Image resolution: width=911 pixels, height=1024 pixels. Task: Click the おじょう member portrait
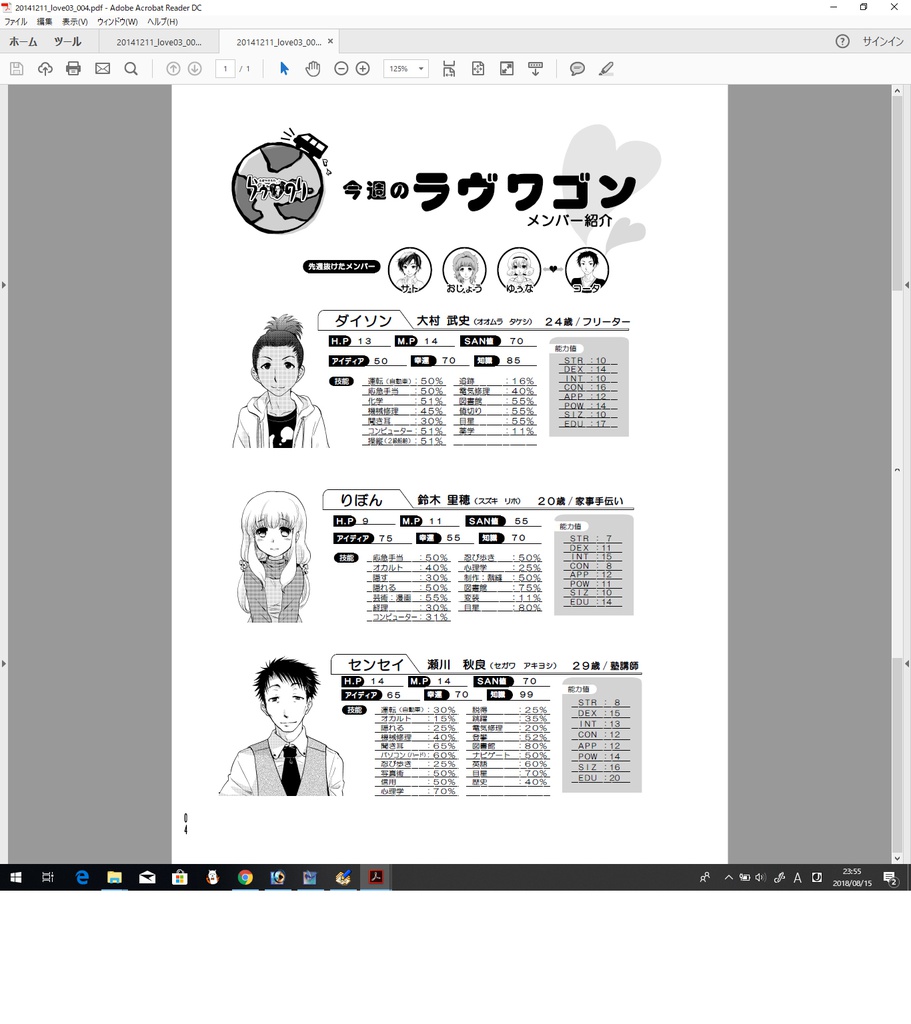(464, 270)
